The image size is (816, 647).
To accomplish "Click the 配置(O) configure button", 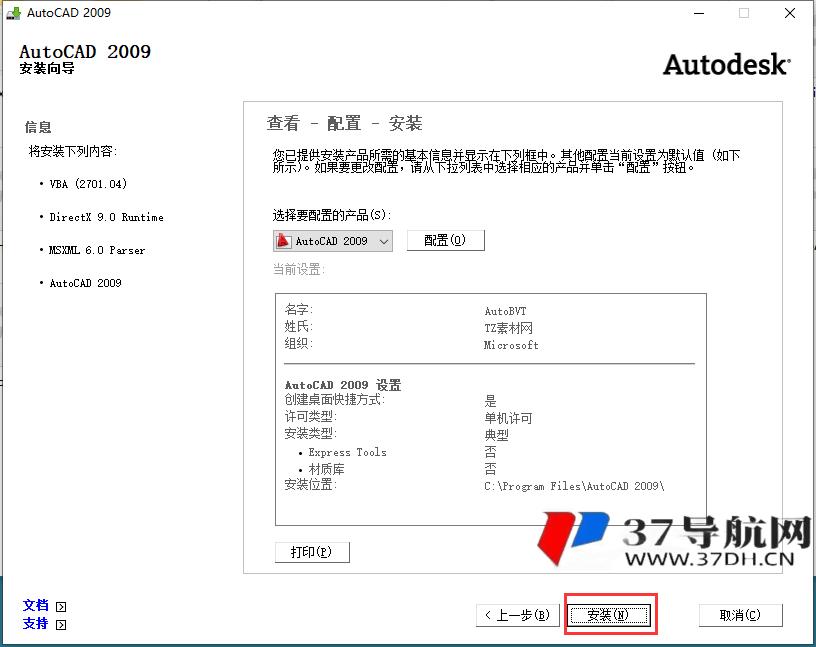I will 445,240.
